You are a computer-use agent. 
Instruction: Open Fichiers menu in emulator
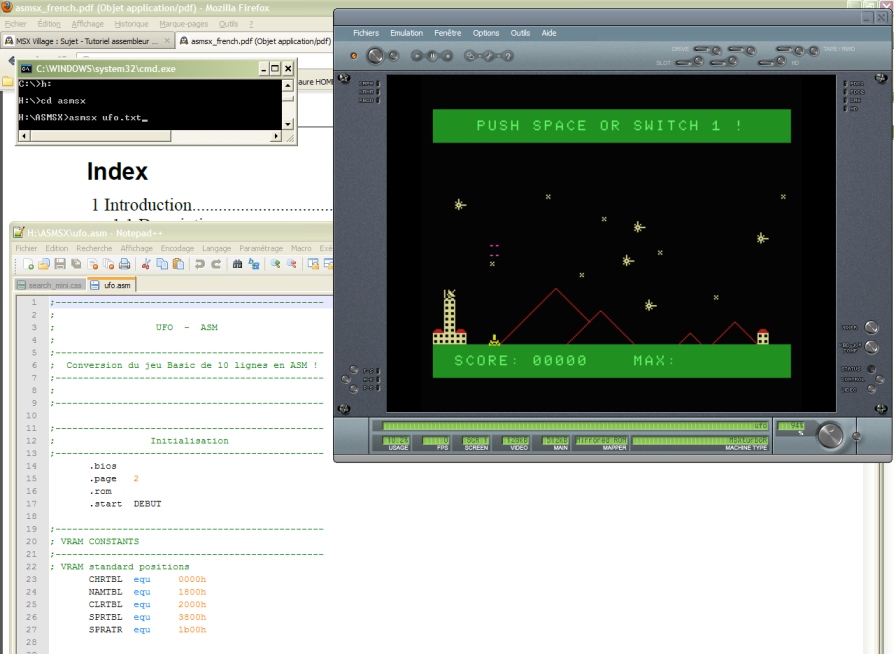point(366,33)
